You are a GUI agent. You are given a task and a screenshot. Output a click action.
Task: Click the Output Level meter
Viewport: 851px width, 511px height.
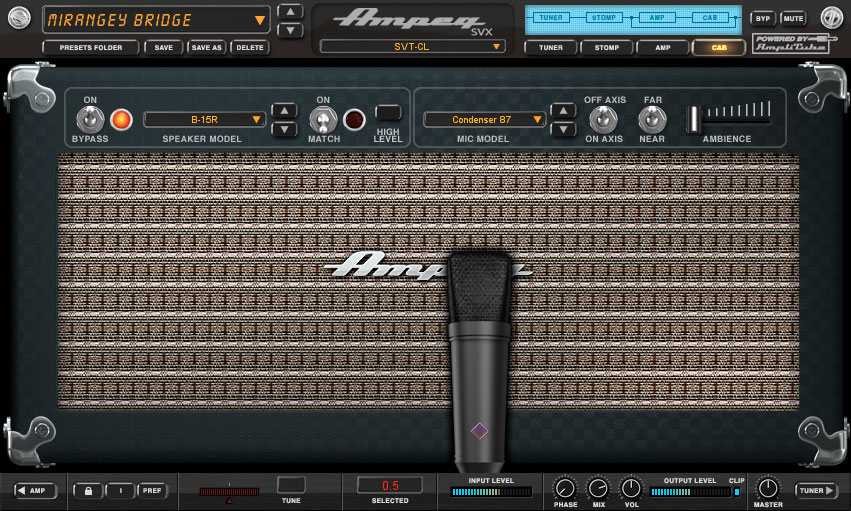691,492
